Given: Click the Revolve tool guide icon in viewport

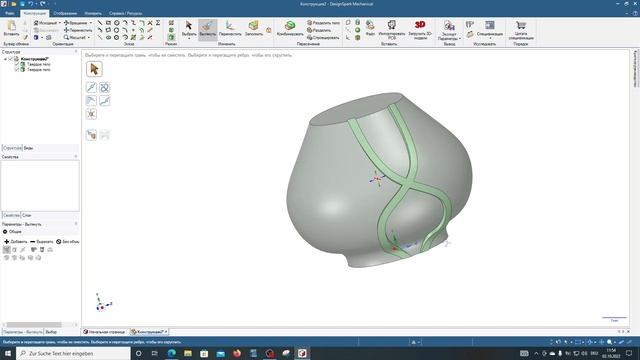Looking at the screenshot, I should coord(91,87).
